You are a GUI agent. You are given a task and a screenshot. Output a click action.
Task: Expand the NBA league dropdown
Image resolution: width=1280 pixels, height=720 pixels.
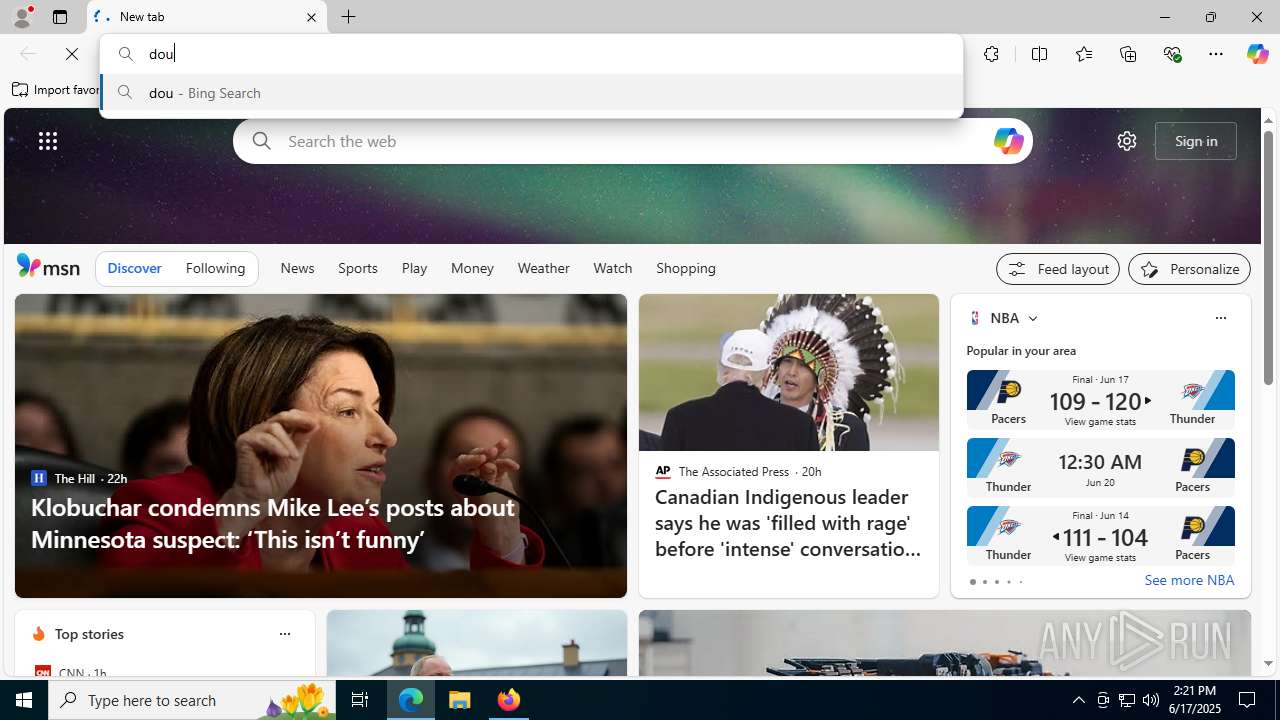1033,319
